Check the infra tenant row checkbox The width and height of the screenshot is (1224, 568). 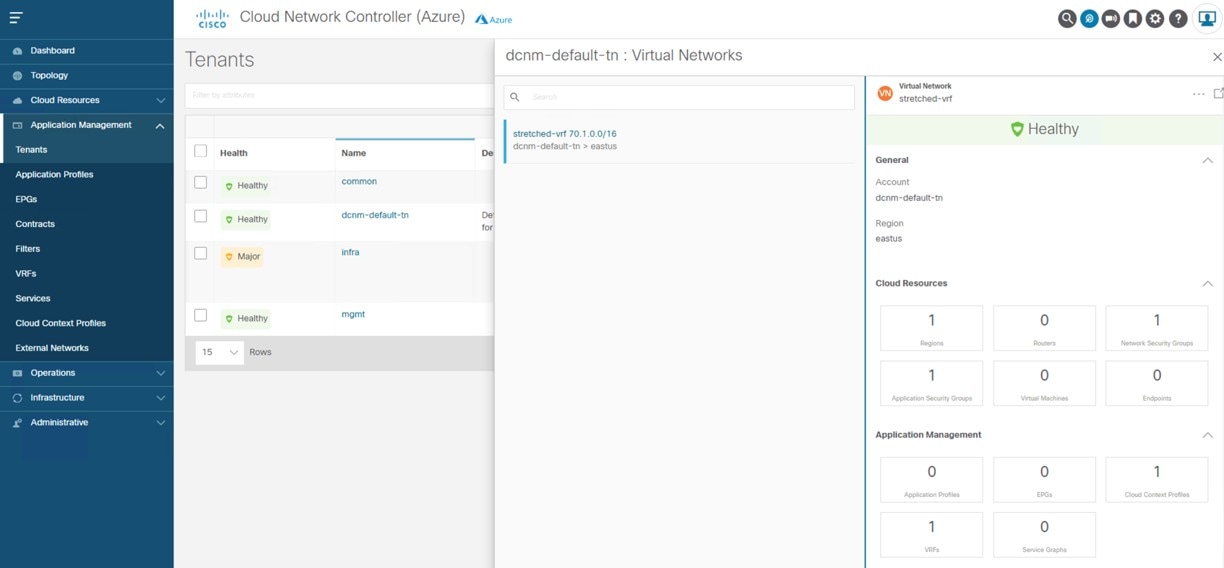(x=200, y=254)
